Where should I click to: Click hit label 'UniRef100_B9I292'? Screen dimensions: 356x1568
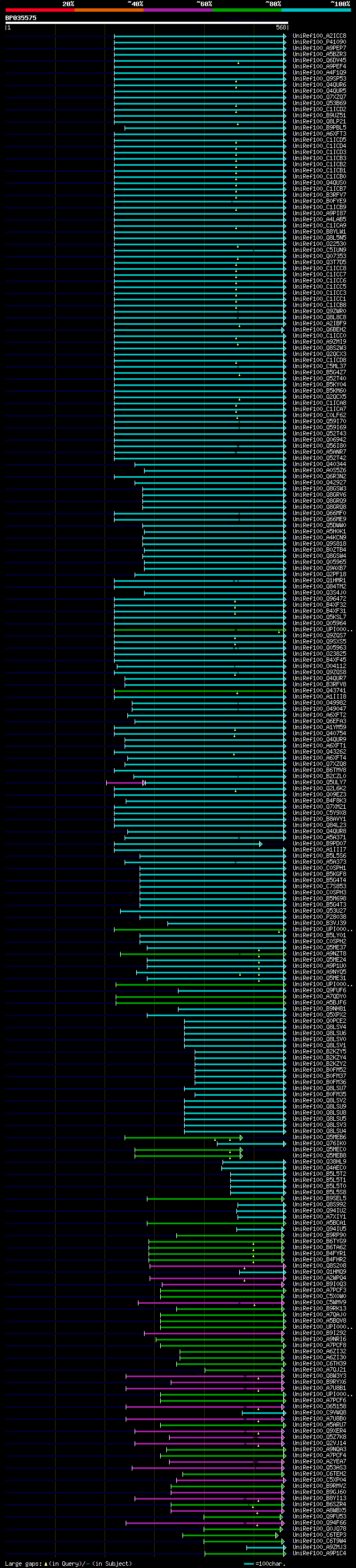coord(319,1333)
